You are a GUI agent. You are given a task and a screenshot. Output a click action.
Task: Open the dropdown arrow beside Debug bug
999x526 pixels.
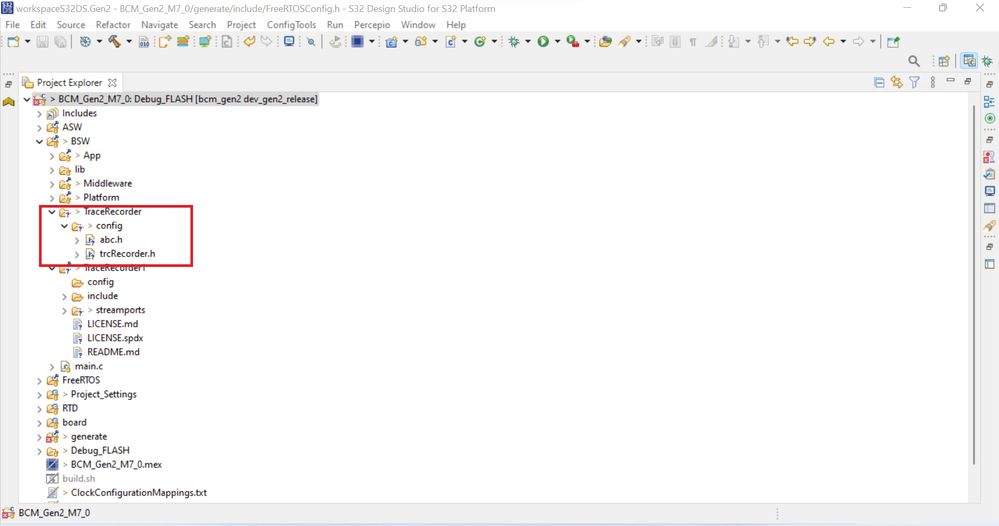(x=528, y=41)
